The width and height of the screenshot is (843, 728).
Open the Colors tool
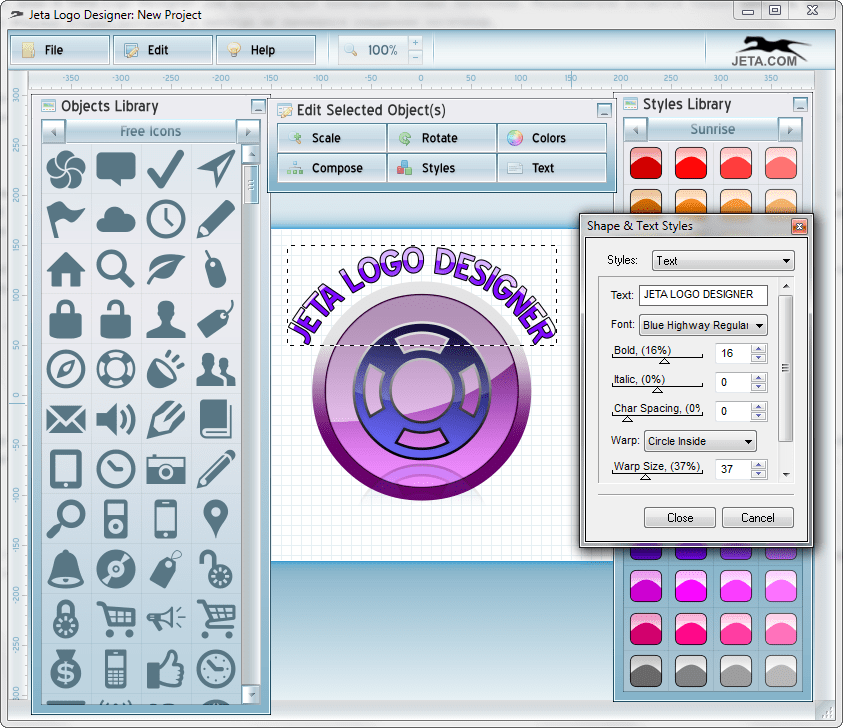click(552, 138)
